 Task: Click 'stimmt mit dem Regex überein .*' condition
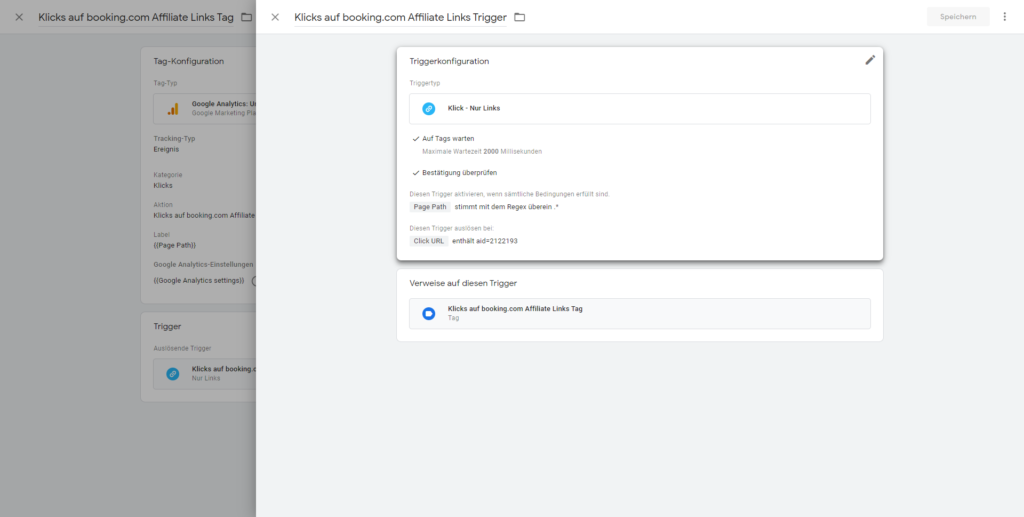click(506, 207)
